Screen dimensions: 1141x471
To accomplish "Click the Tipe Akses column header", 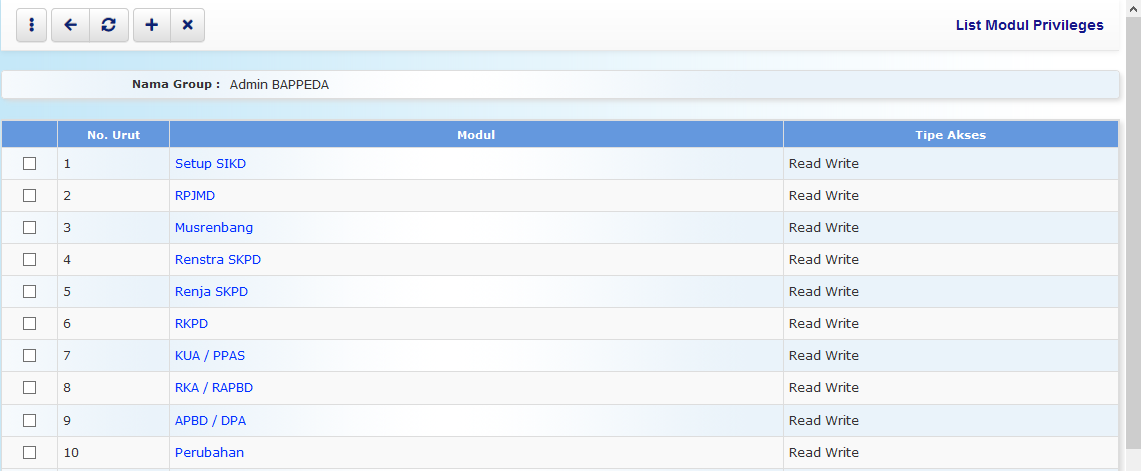I will tap(950, 135).
